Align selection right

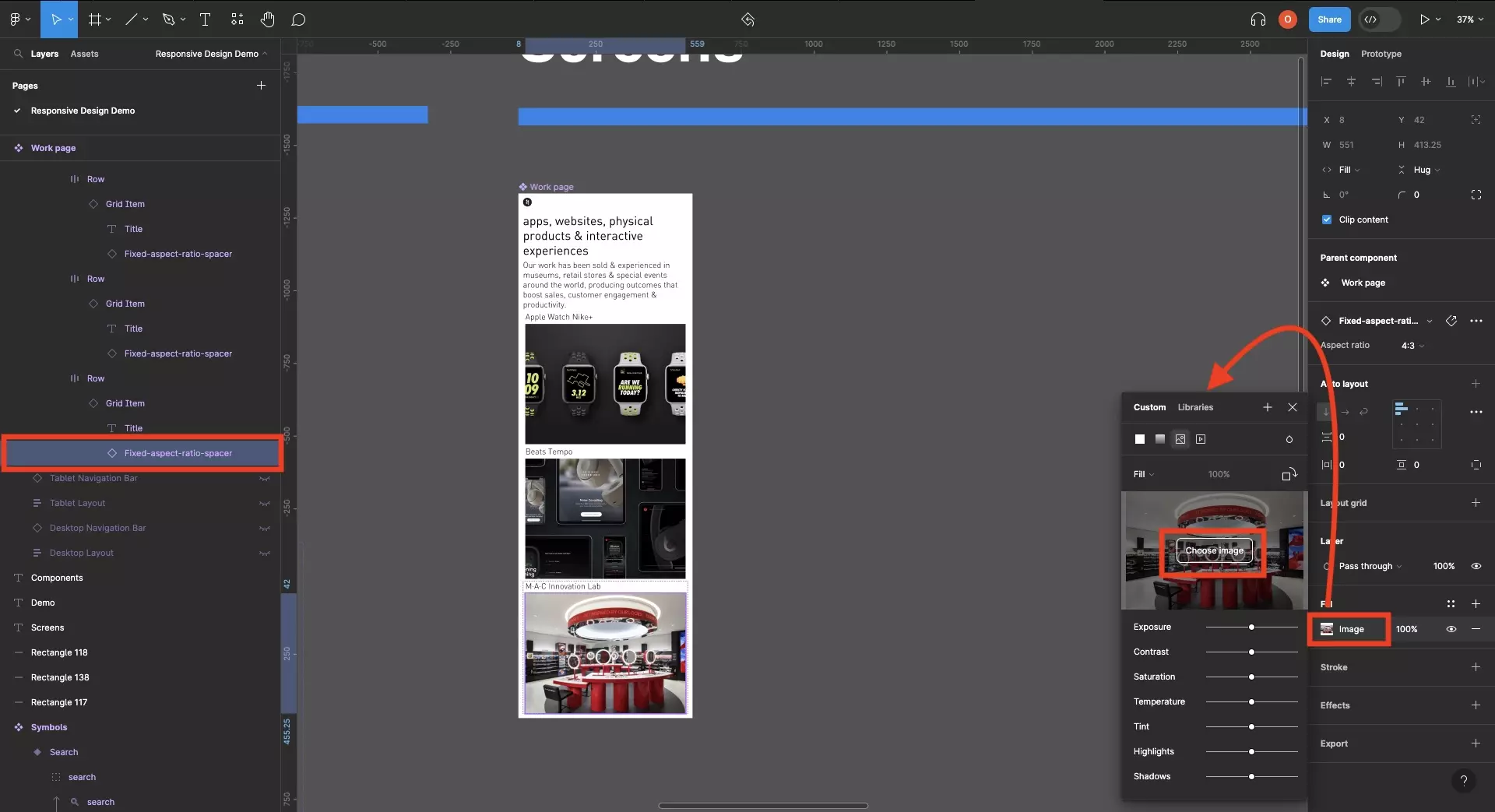(1377, 81)
